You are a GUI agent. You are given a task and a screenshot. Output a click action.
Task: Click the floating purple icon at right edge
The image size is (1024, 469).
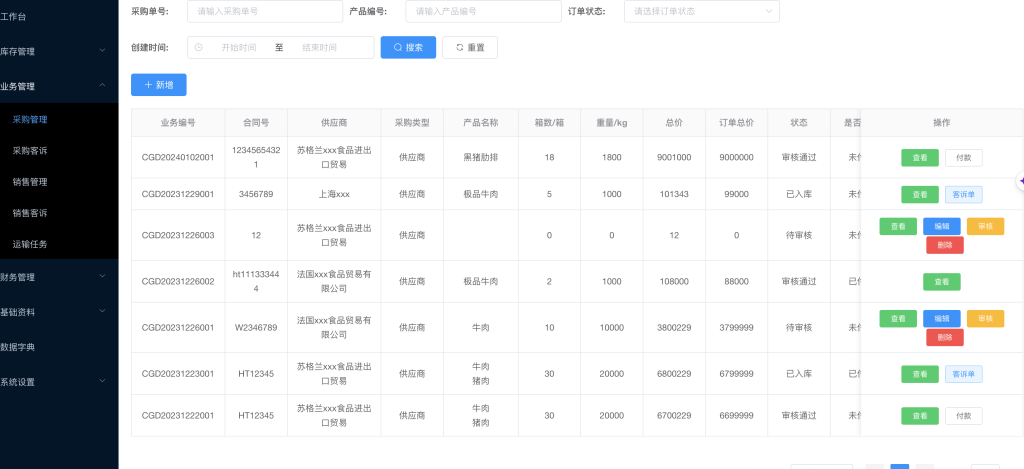[1019, 181]
